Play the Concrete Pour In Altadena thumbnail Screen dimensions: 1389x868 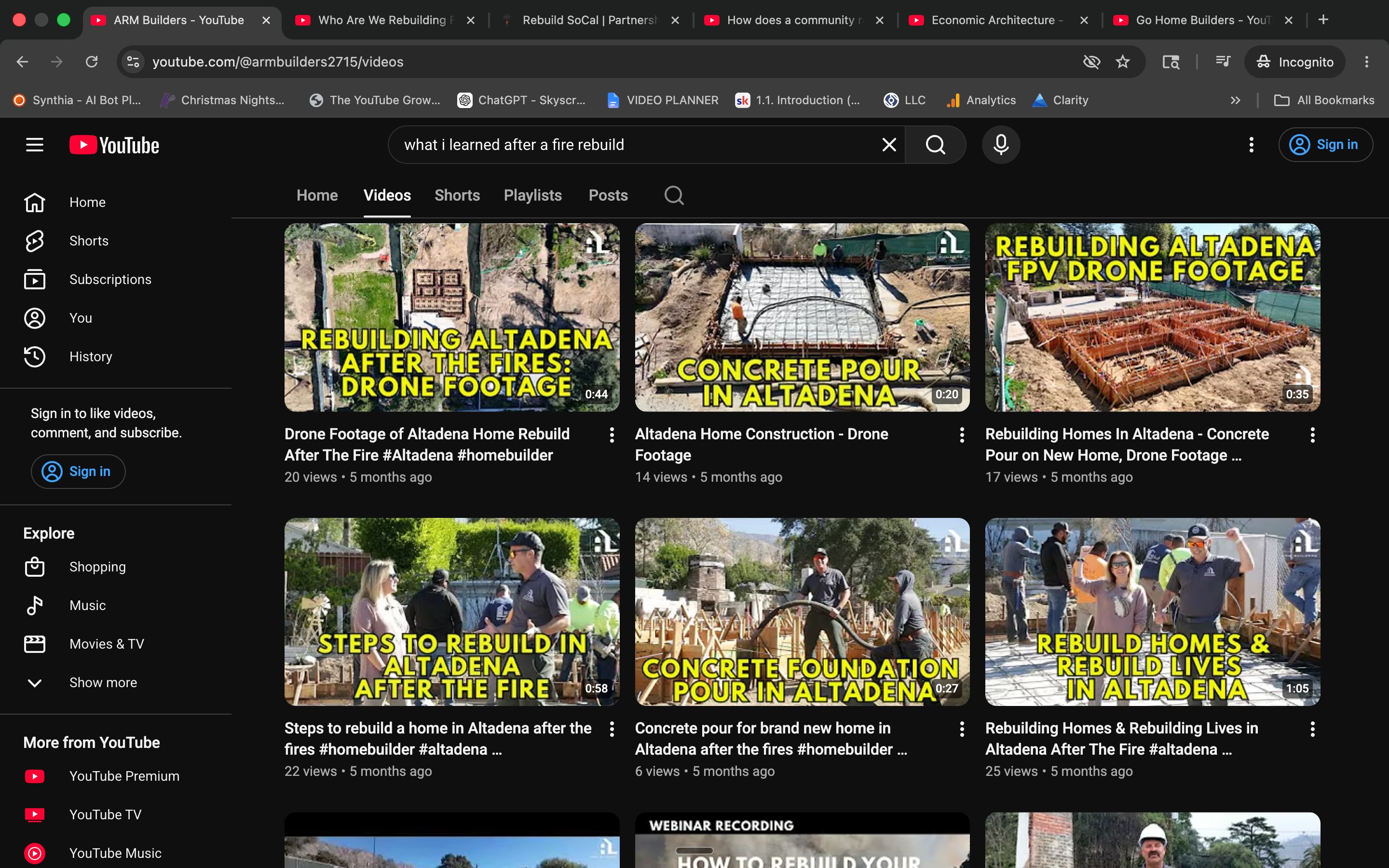coord(802,317)
